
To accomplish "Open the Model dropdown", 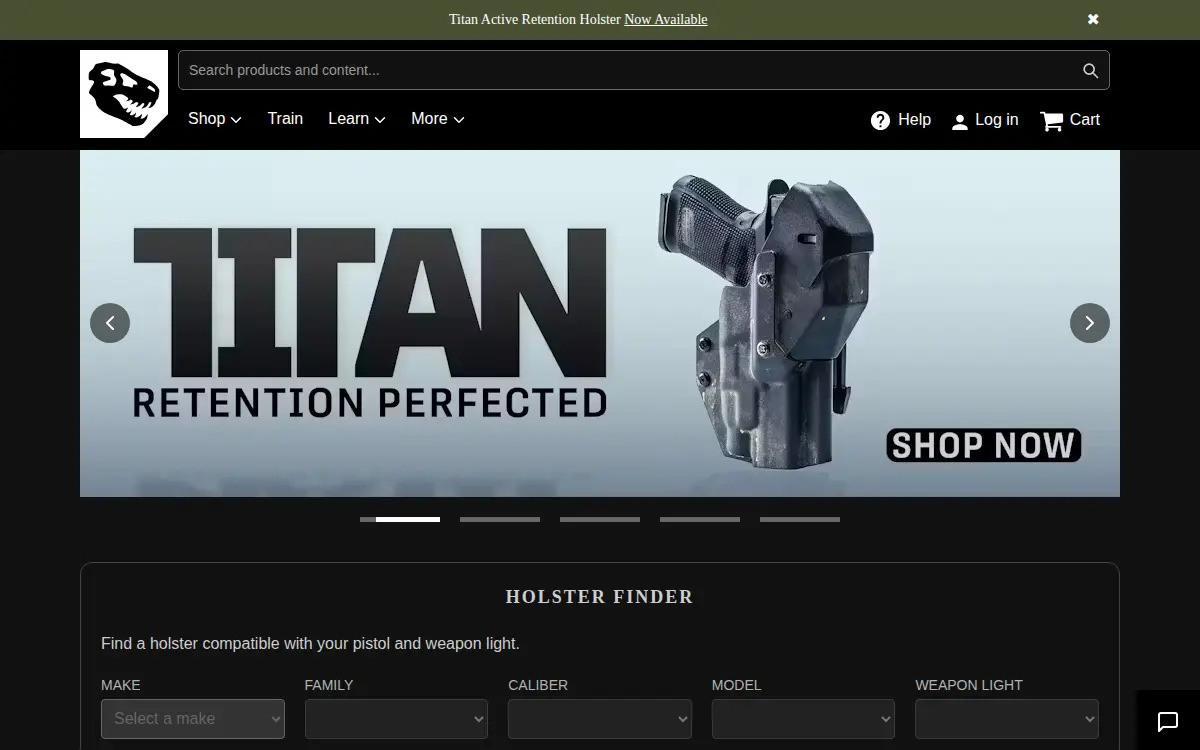I will pos(803,718).
